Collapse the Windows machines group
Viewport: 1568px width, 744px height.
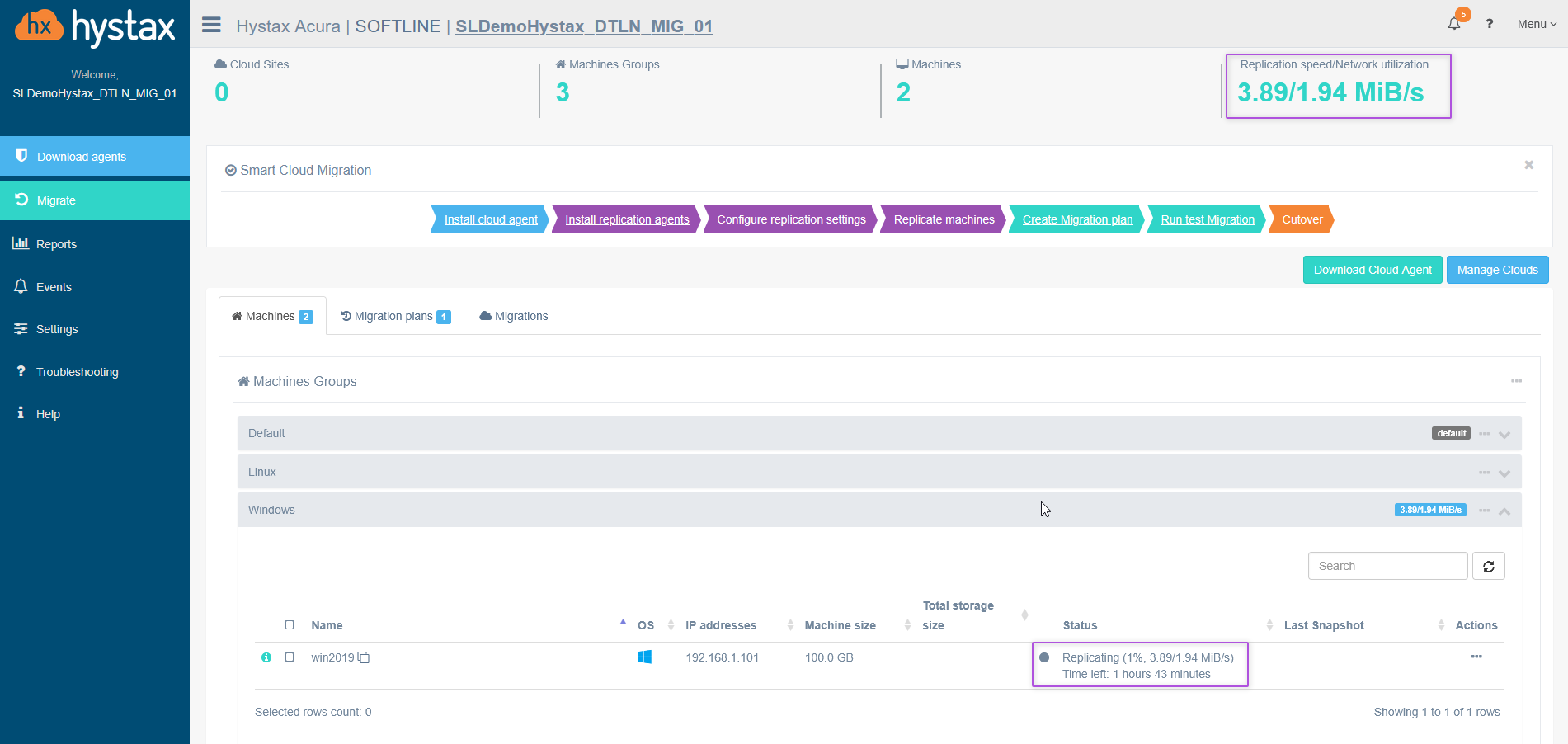click(1504, 511)
